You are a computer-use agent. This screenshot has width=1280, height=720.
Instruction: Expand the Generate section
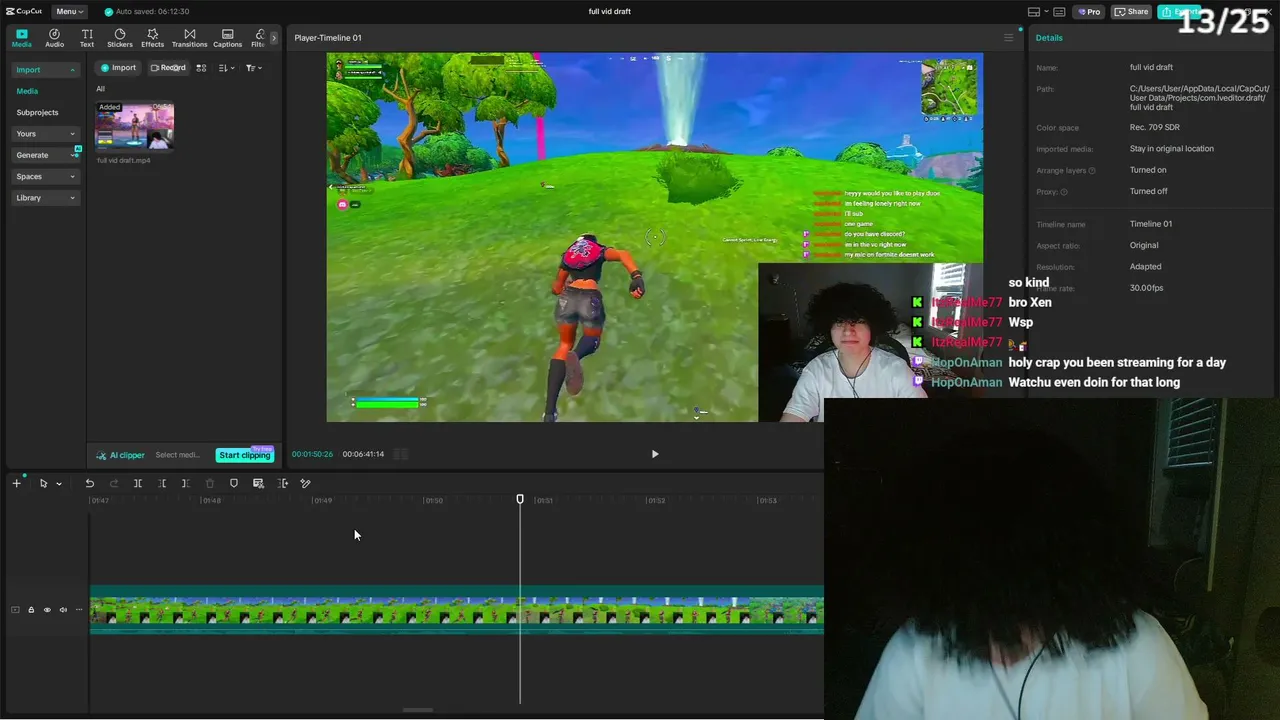[45, 155]
